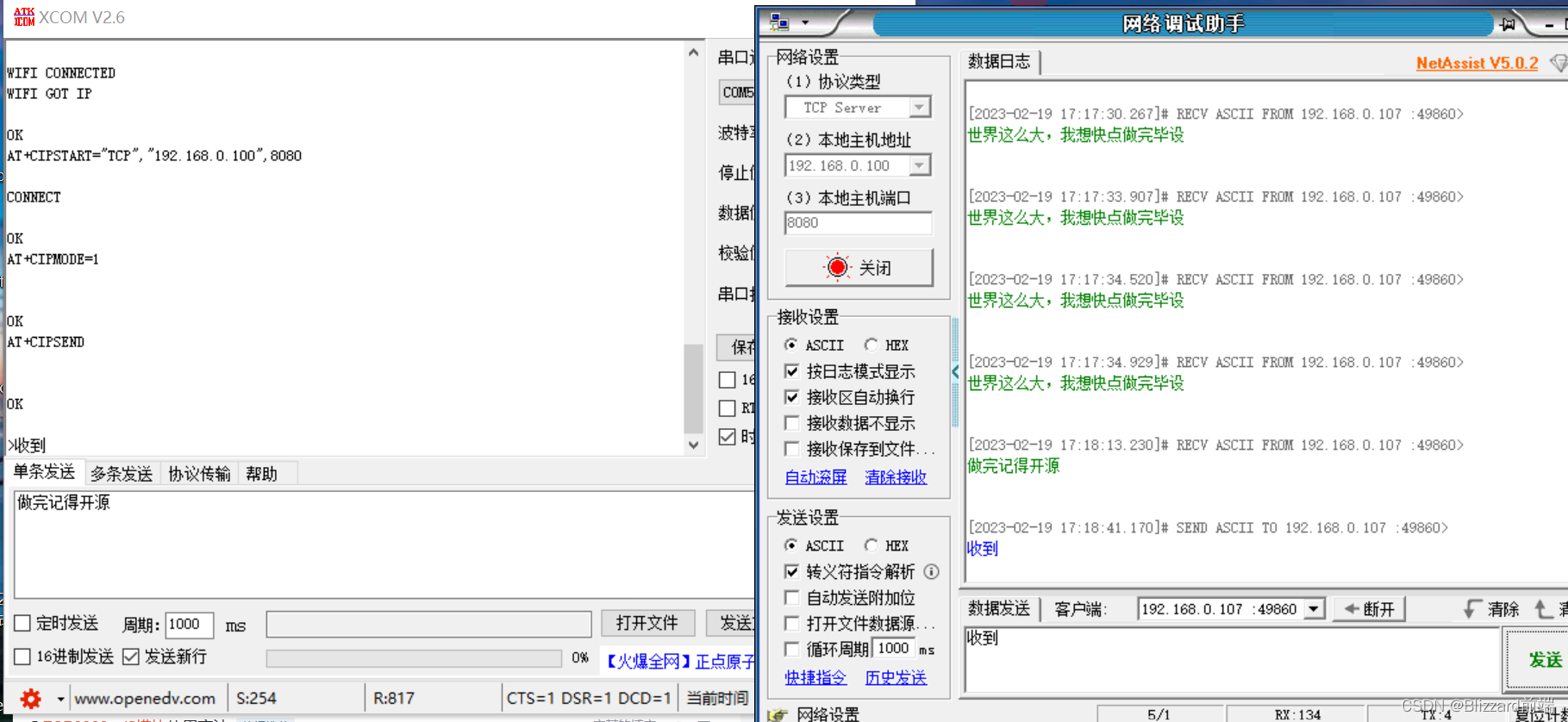Image resolution: width=1568 pixels, height=722 pixels.
Task: Enable 接收数据不显示 checkbox
Action: (791, 423)
